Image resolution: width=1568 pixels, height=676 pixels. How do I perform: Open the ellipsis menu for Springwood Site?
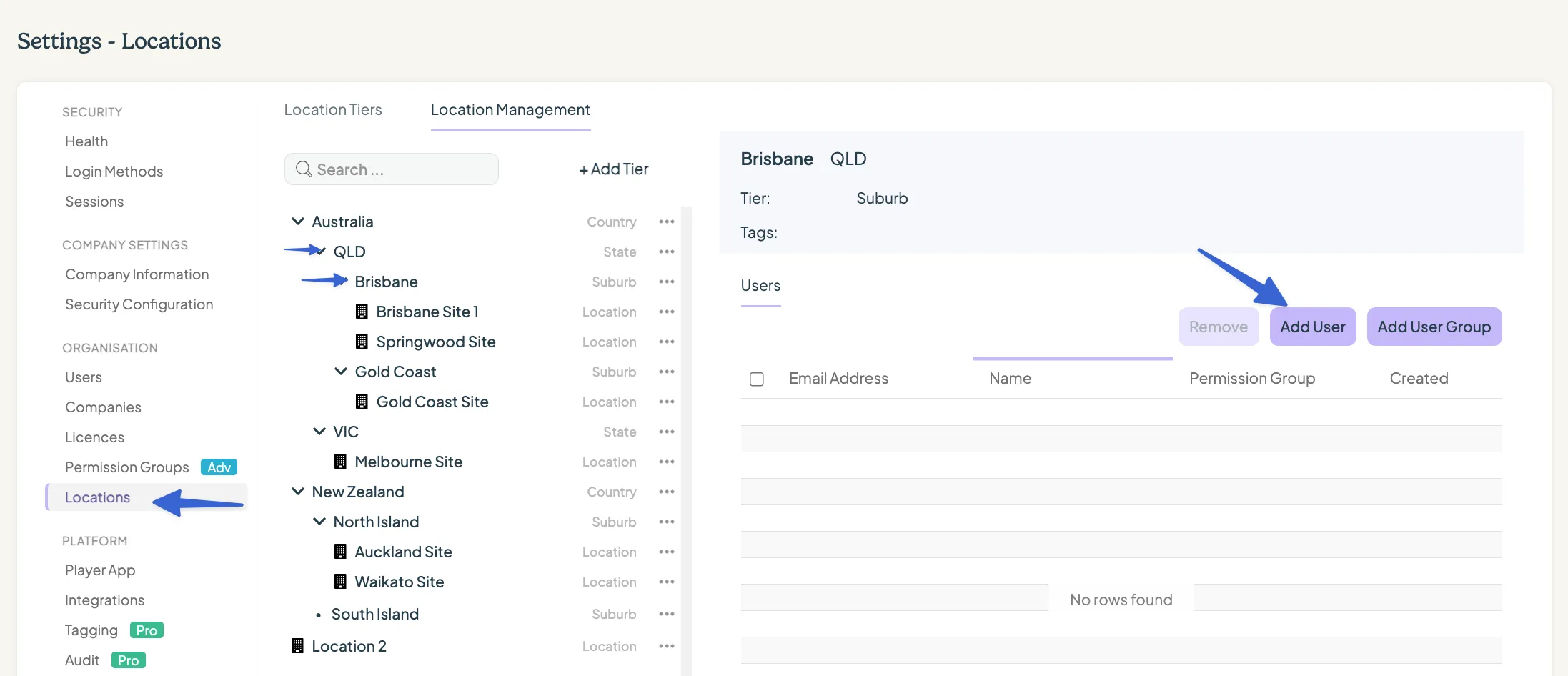pyautogui.click(x=667, y=342)
